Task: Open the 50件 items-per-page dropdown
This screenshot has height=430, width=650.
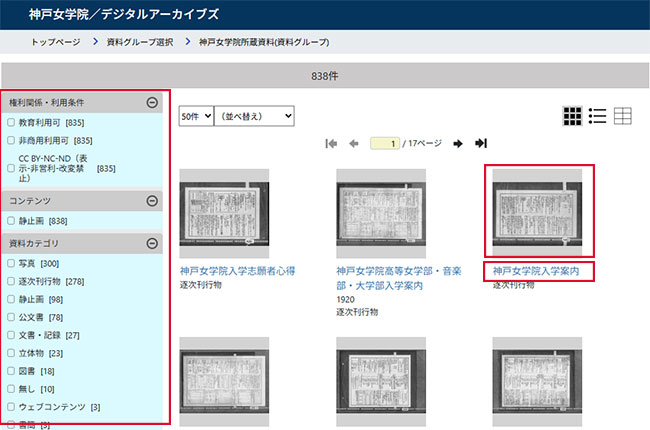Action: coord(196,116)
